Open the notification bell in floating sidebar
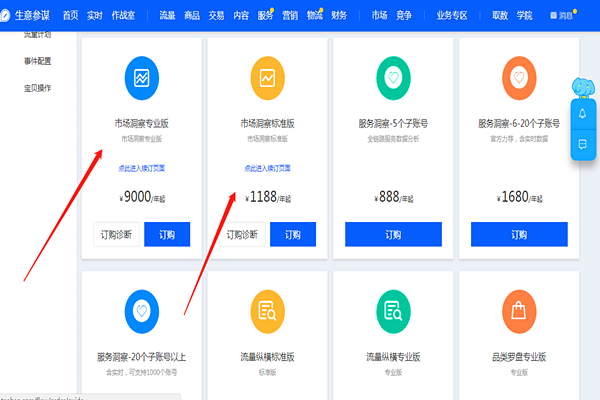This screenshot has width=600, height=400. click(x=582, y=114)
